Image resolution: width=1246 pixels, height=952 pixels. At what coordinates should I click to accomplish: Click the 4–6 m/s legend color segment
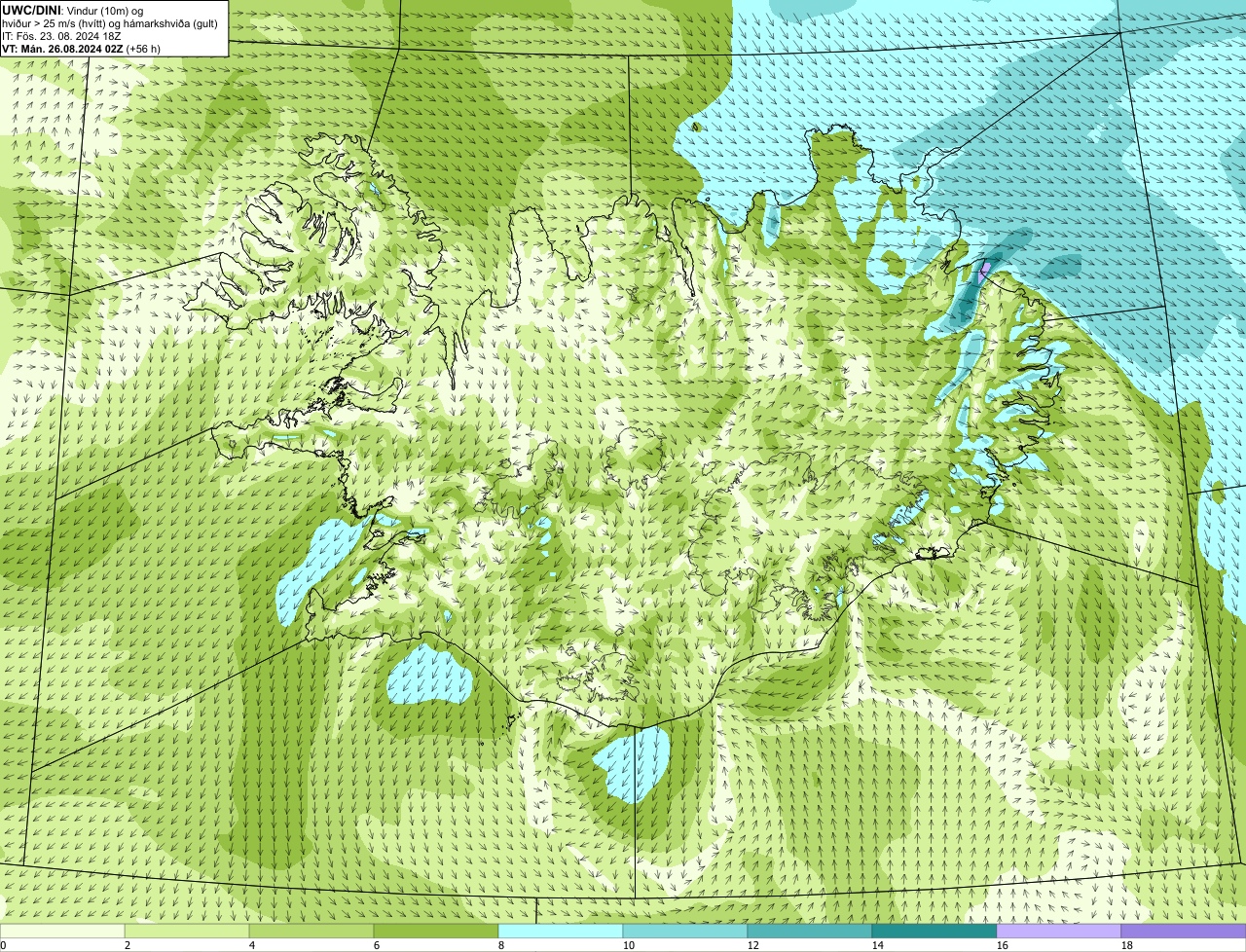[x=311, y=931]
